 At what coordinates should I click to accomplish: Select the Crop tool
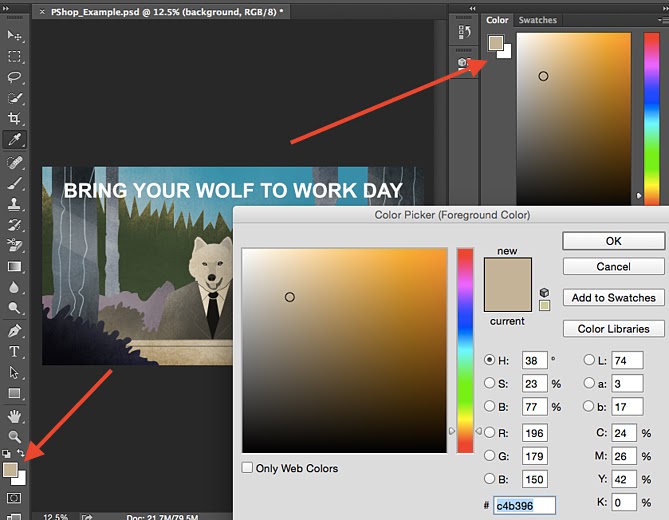point(14,118)
